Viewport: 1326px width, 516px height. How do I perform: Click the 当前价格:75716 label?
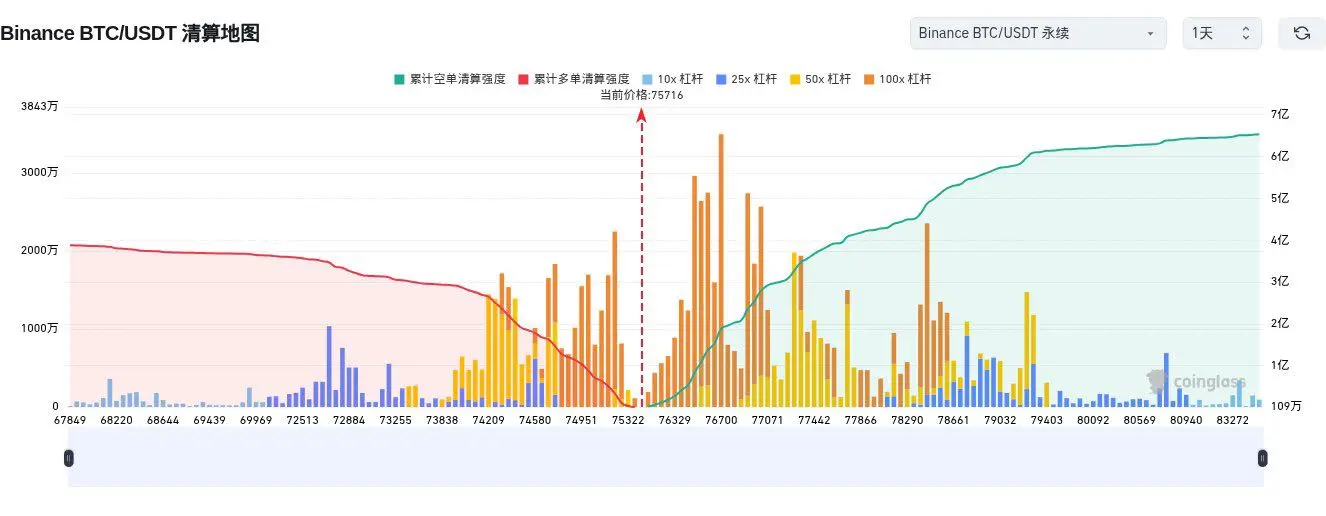[x=641, y=95]
